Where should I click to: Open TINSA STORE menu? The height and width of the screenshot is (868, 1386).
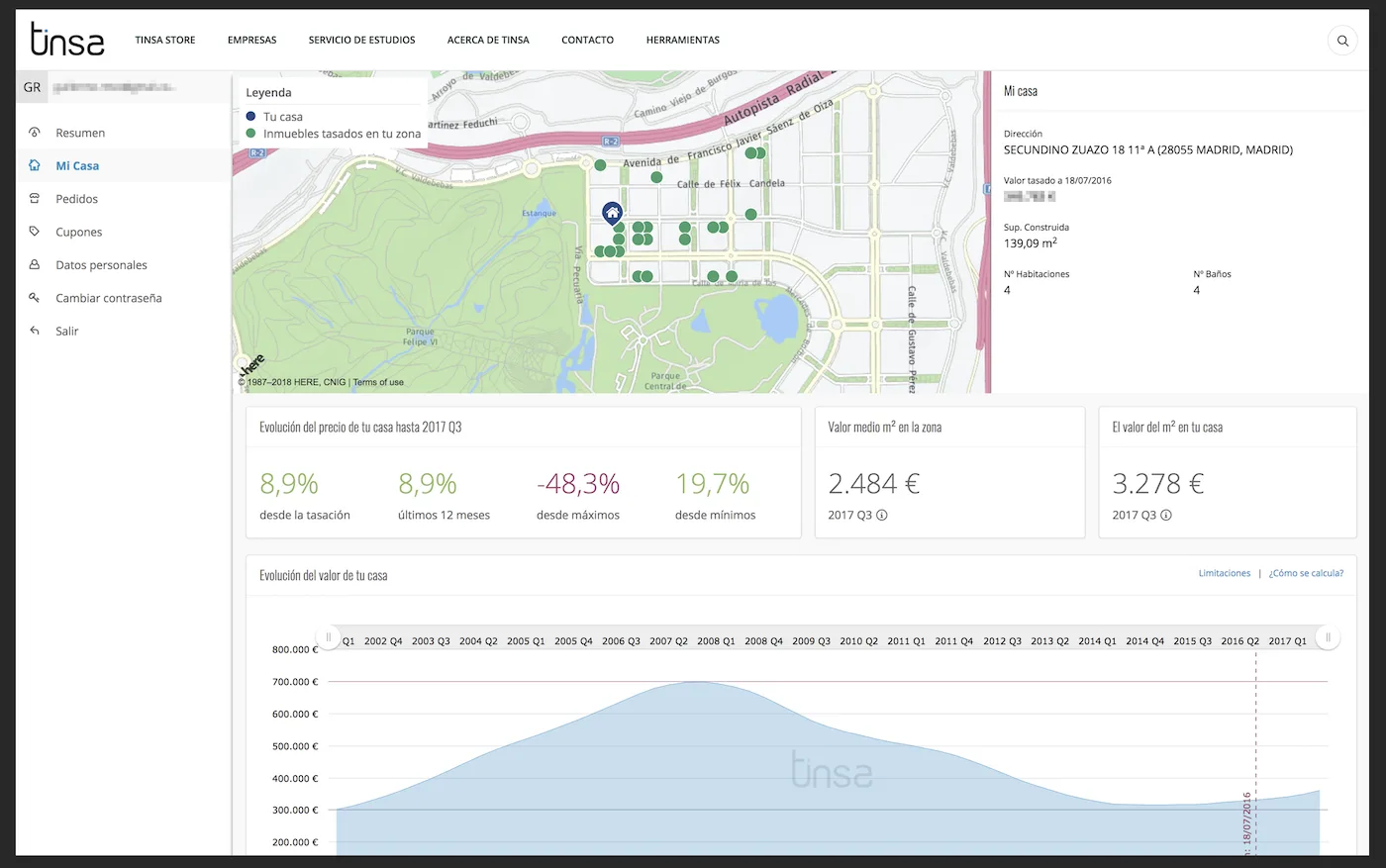(165, 41)
